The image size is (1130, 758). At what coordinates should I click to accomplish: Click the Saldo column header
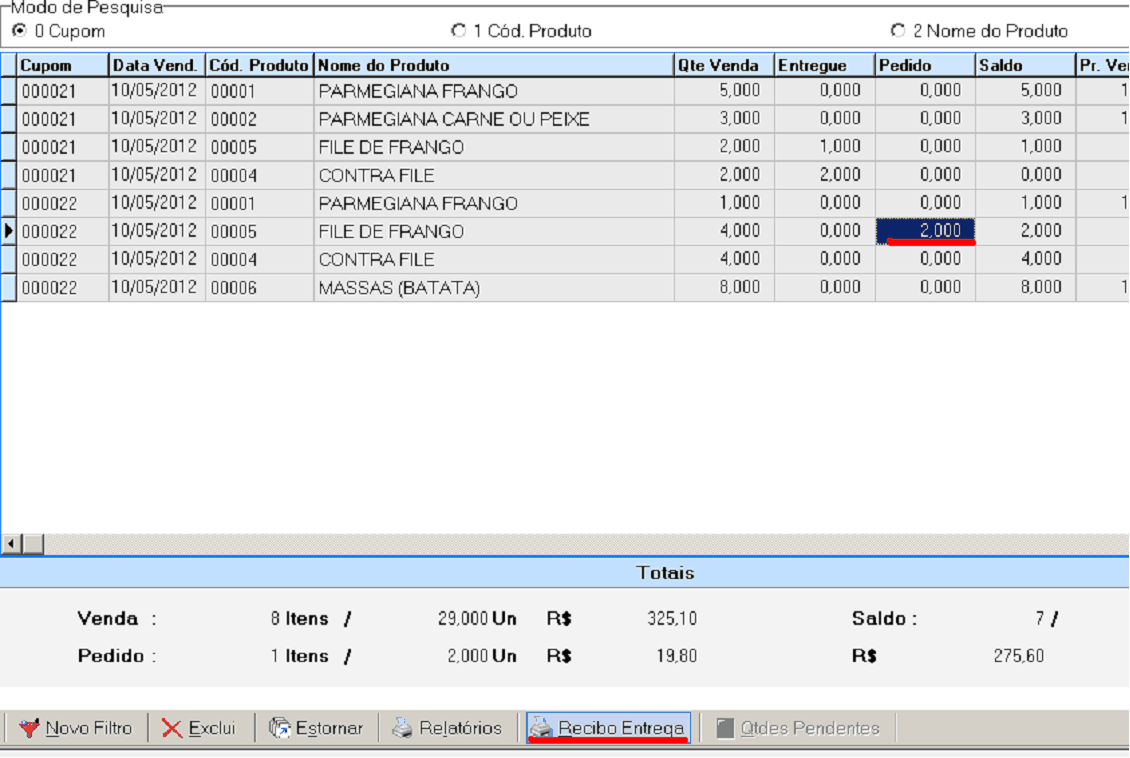pyautogui.click(x=1024, y=65)
